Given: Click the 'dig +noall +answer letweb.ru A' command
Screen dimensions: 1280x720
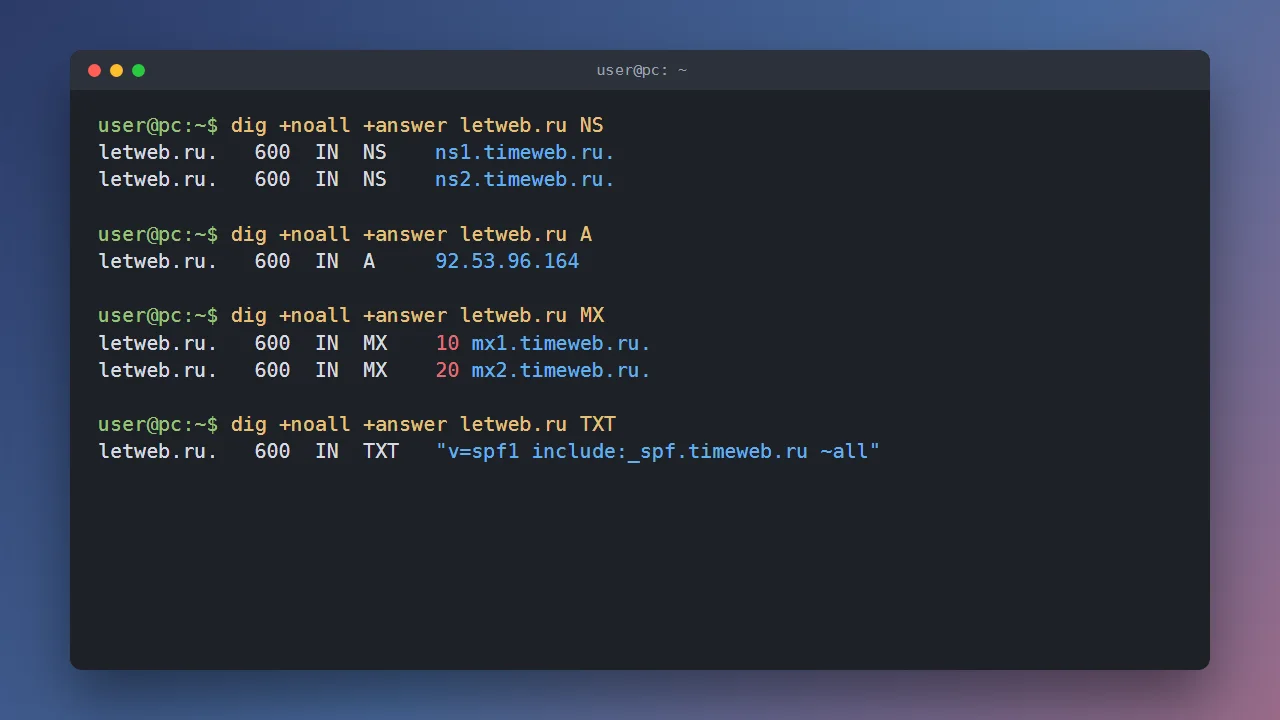Looking at the screenshot, I should 411,235.
